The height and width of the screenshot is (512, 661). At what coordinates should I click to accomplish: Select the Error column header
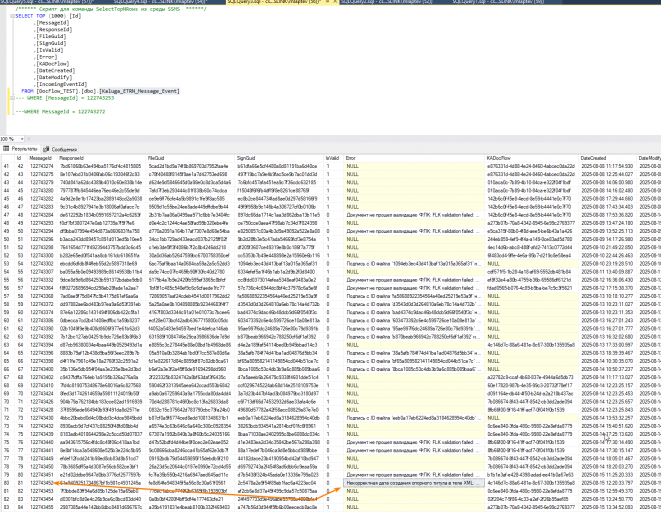(x=414, y=158)
